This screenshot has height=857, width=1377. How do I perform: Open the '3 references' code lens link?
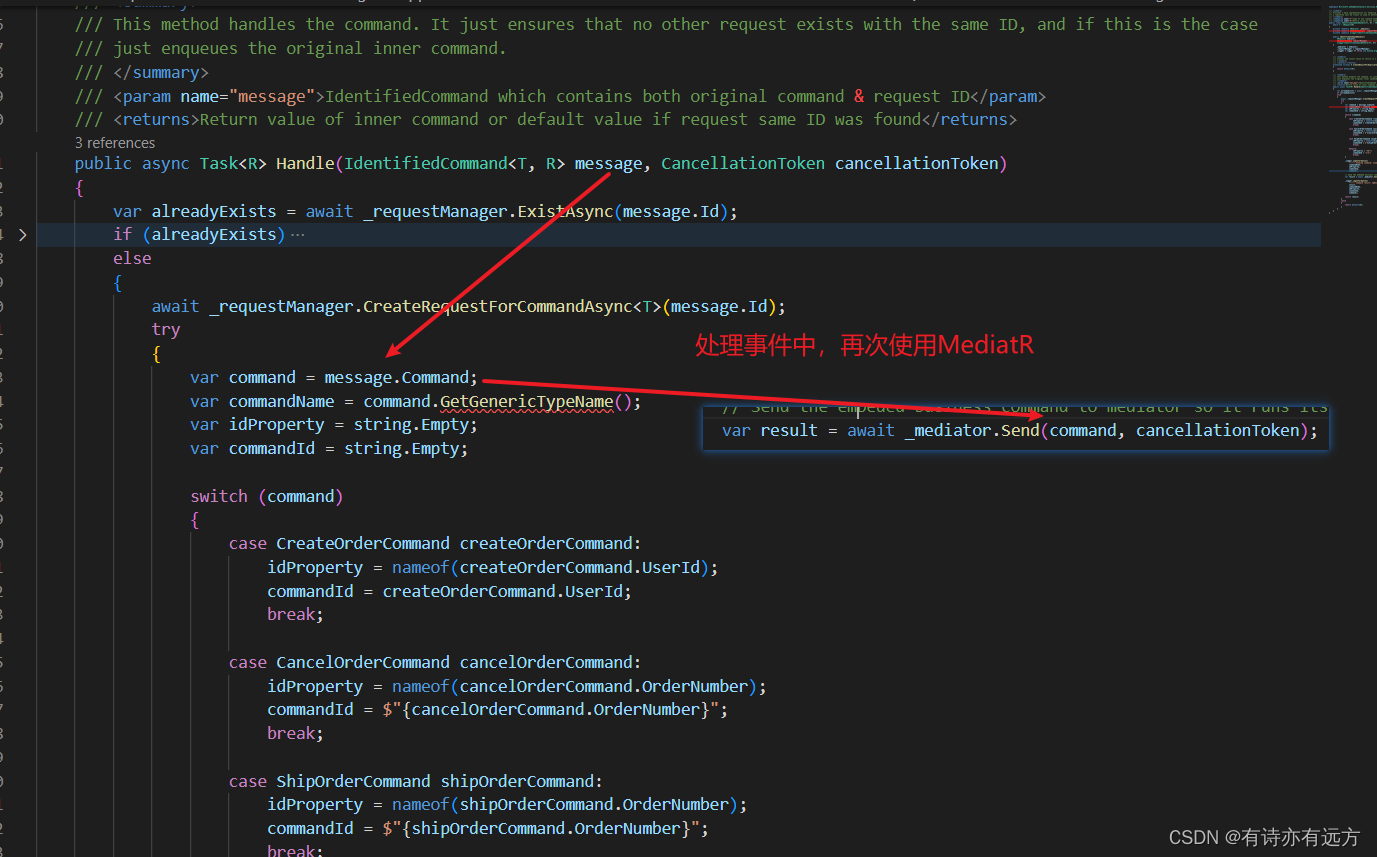tap(115, 143)
